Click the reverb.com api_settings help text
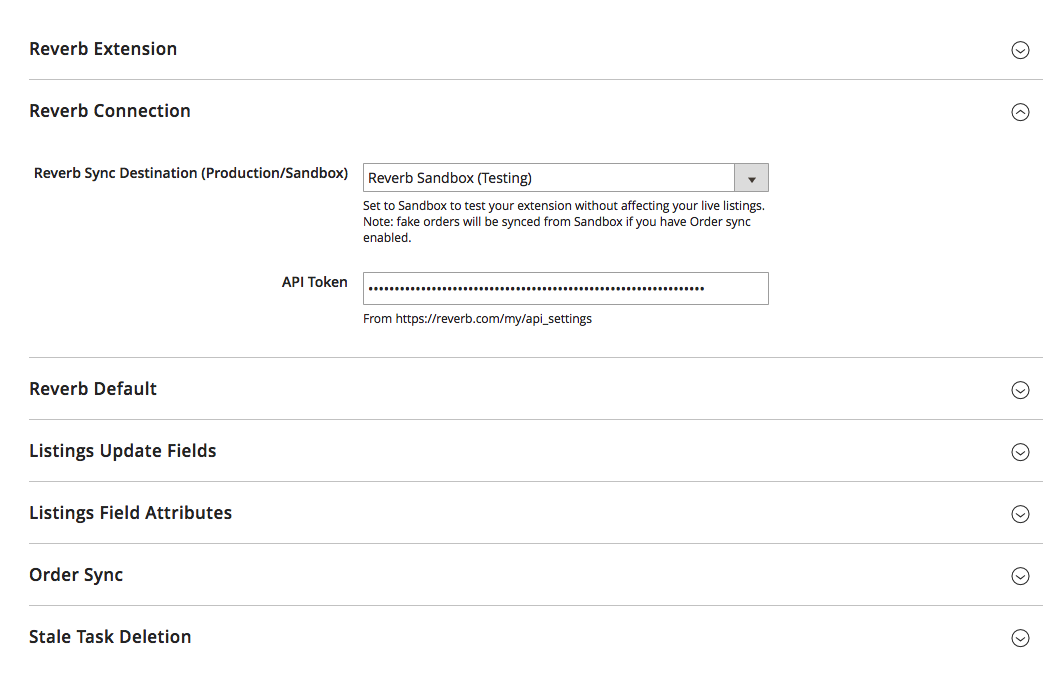Screen dimensions: 1063x694 477,319
